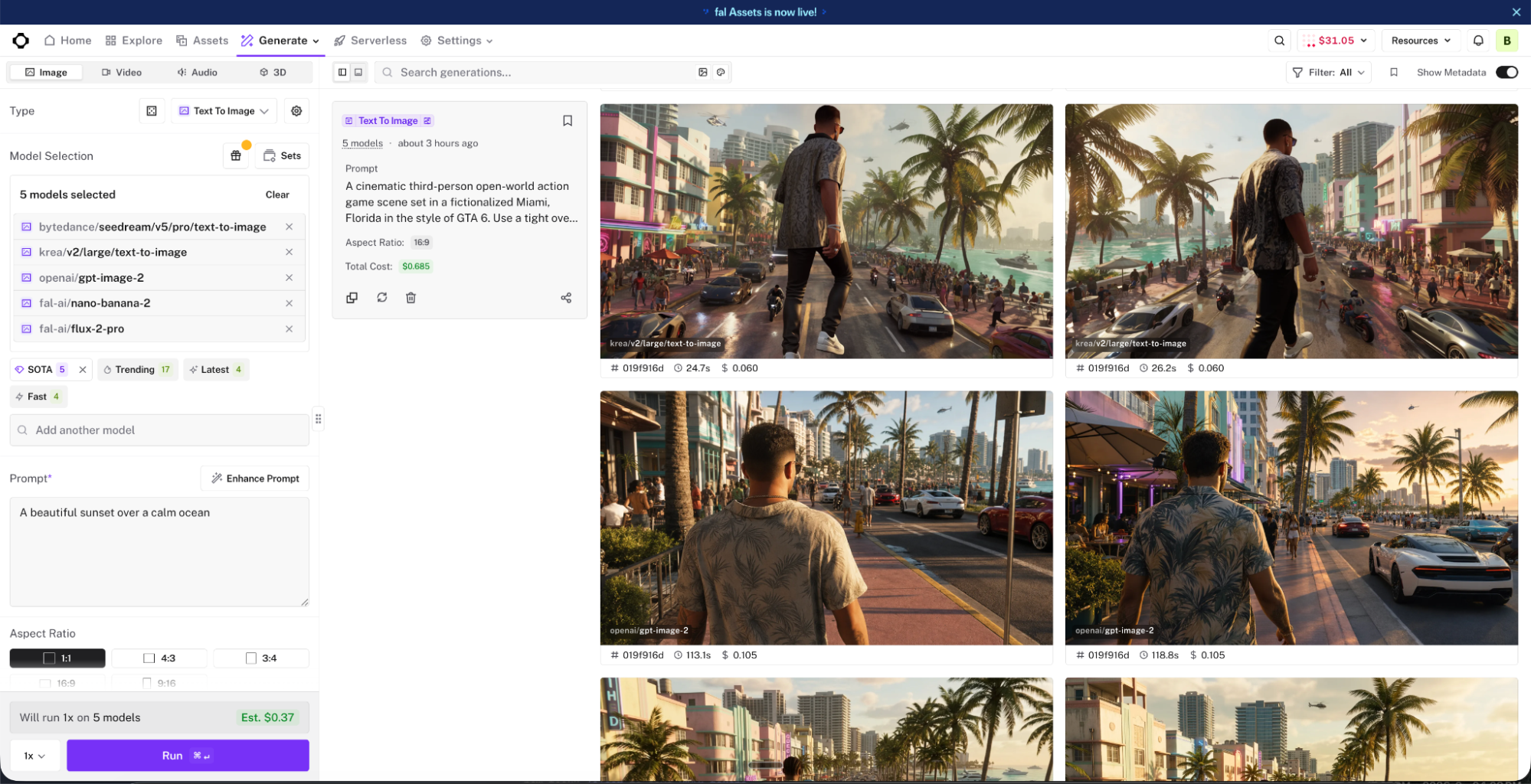Click the Enhance Prompt button
1531x784 pixels.
[255, 479]
